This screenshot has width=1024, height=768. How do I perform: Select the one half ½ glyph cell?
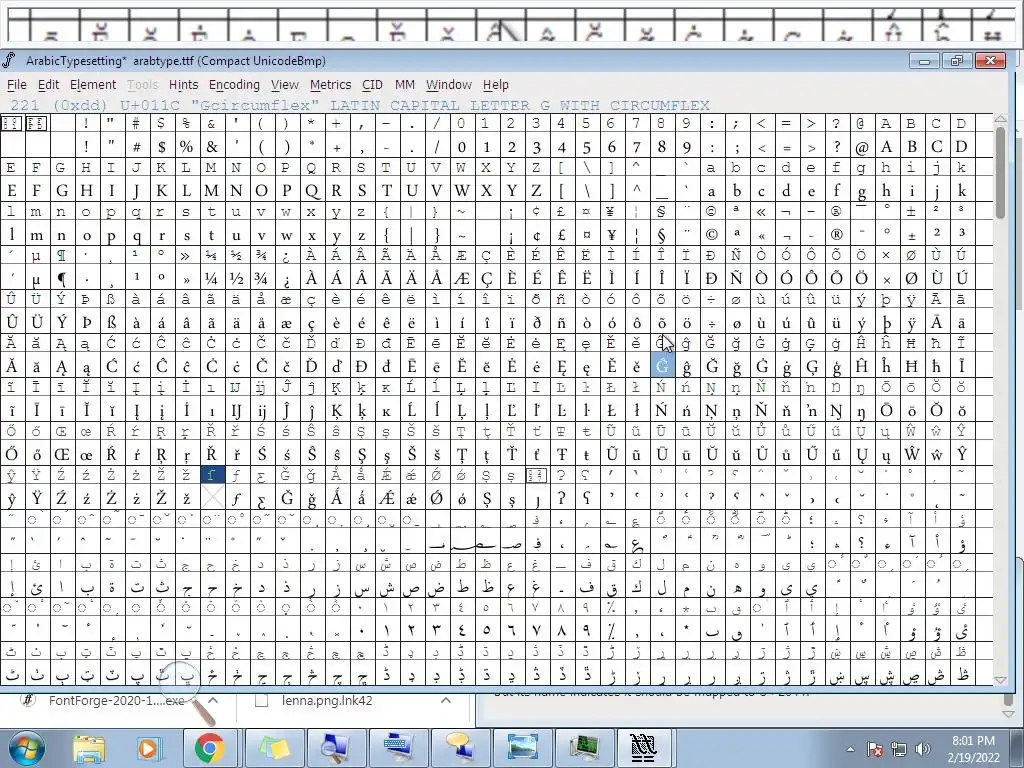236,278
